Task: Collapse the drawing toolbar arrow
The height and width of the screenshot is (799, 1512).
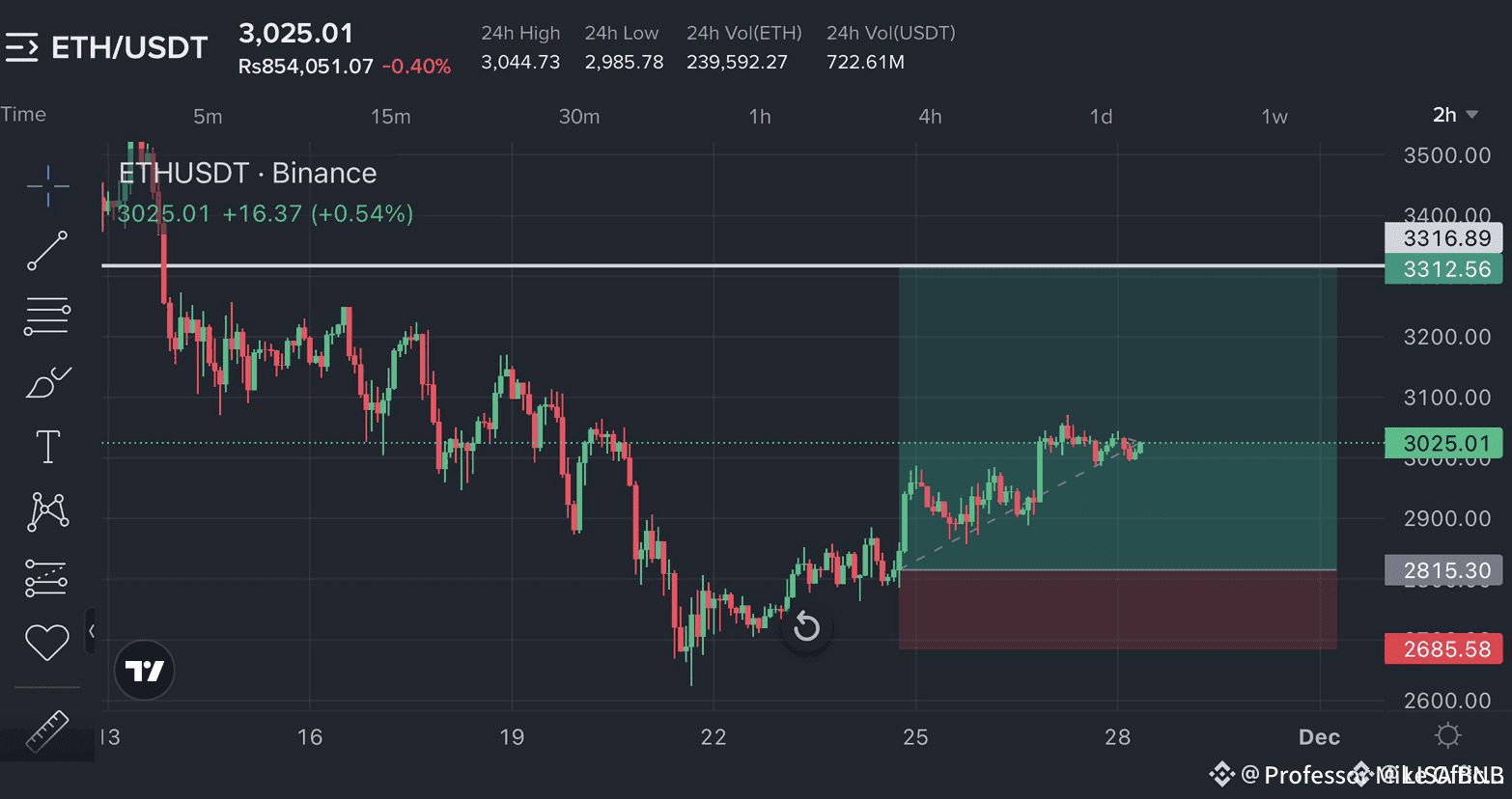Action: tap(91, 632)
